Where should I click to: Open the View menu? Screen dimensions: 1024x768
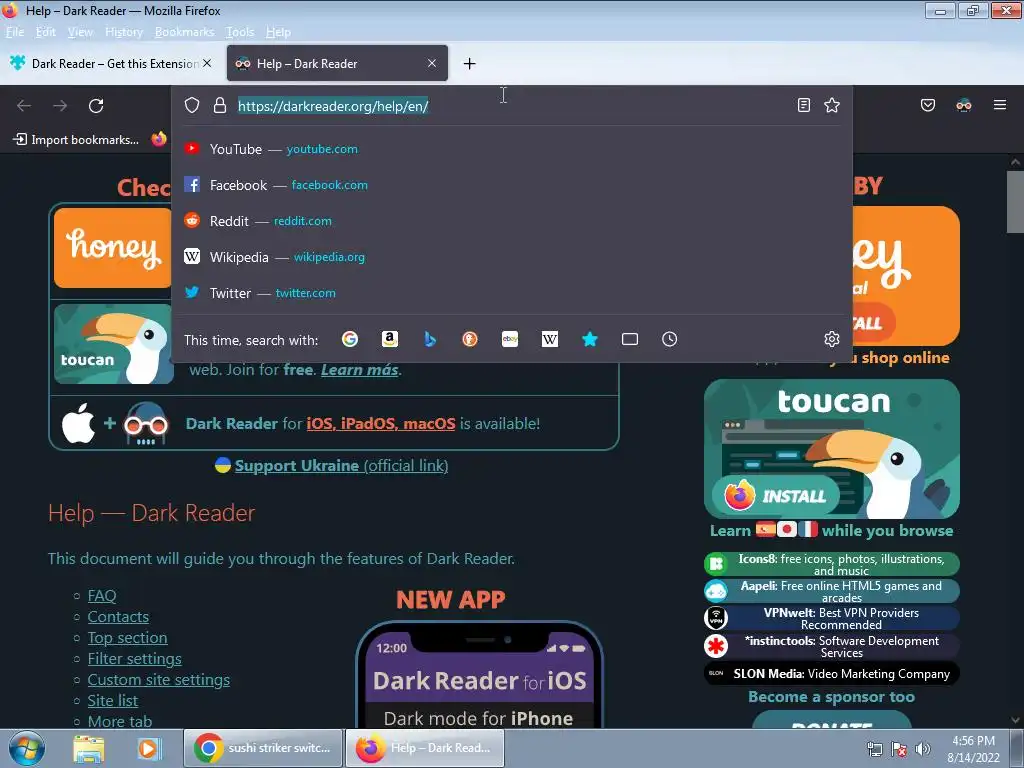coord(80,32)
